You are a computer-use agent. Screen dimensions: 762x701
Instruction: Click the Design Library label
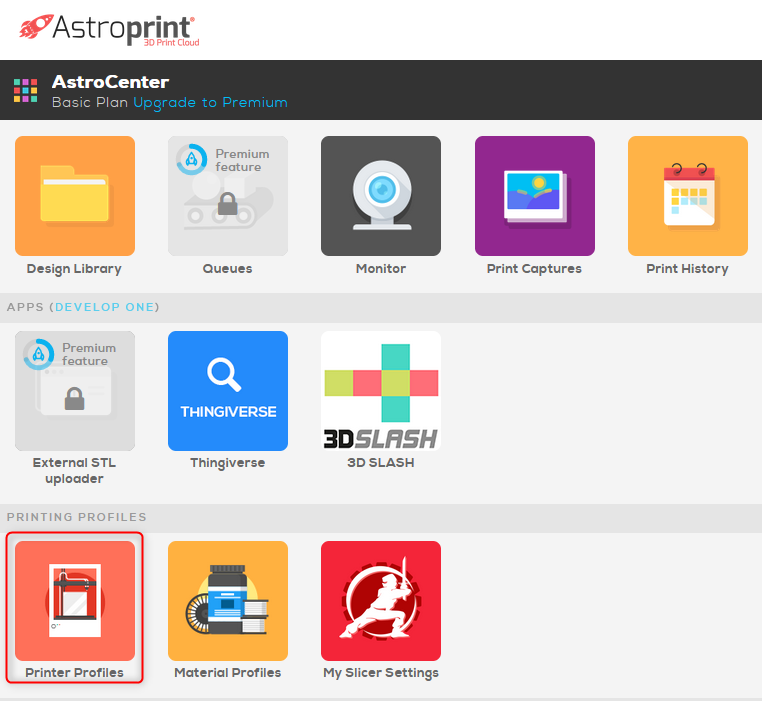[x=74, y=269]
